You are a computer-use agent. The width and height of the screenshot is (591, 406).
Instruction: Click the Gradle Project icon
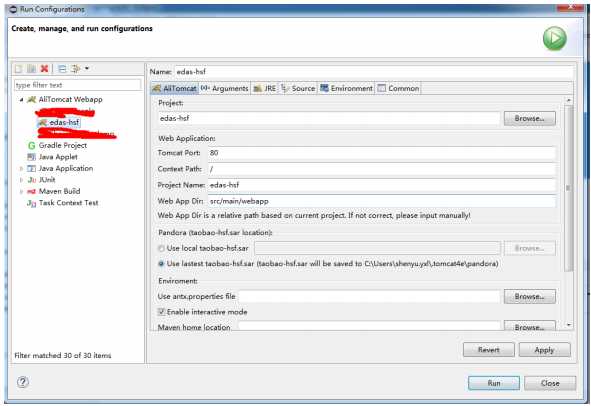click(32, 145)
